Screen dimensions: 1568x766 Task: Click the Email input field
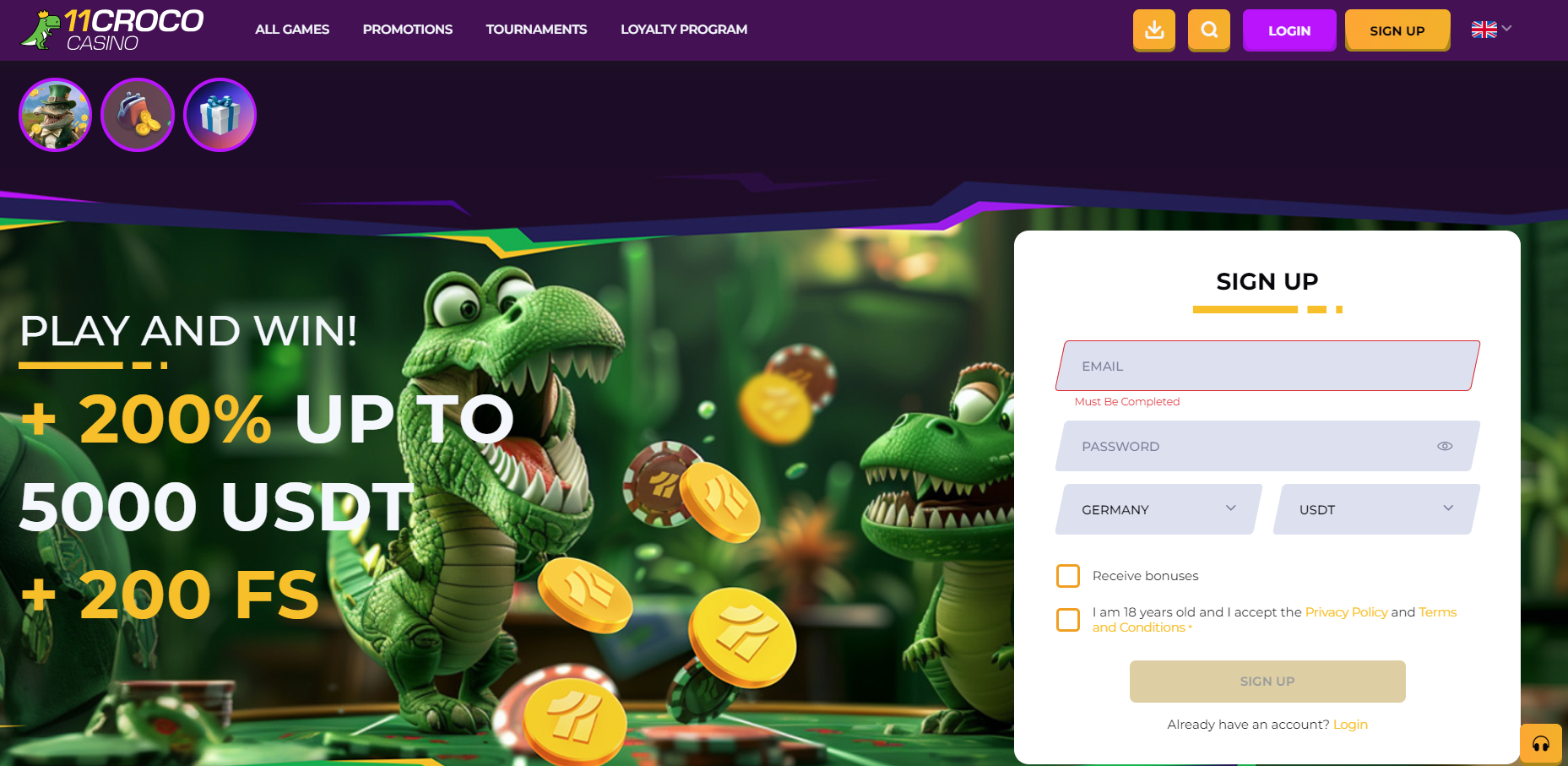click(1267, 366)
